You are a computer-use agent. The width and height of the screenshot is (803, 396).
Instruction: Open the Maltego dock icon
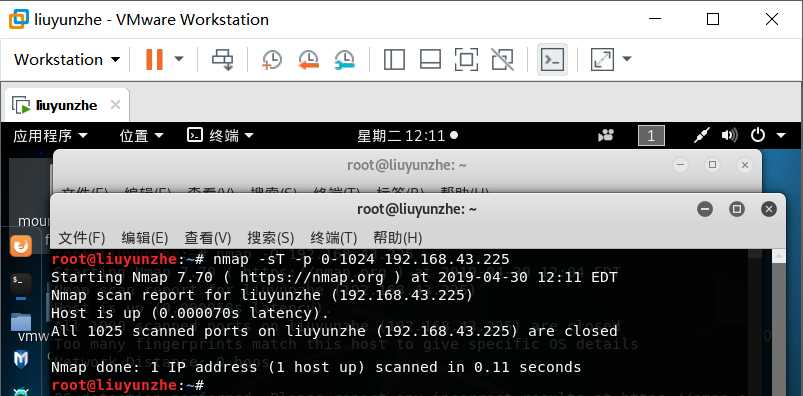pos(21,359)
